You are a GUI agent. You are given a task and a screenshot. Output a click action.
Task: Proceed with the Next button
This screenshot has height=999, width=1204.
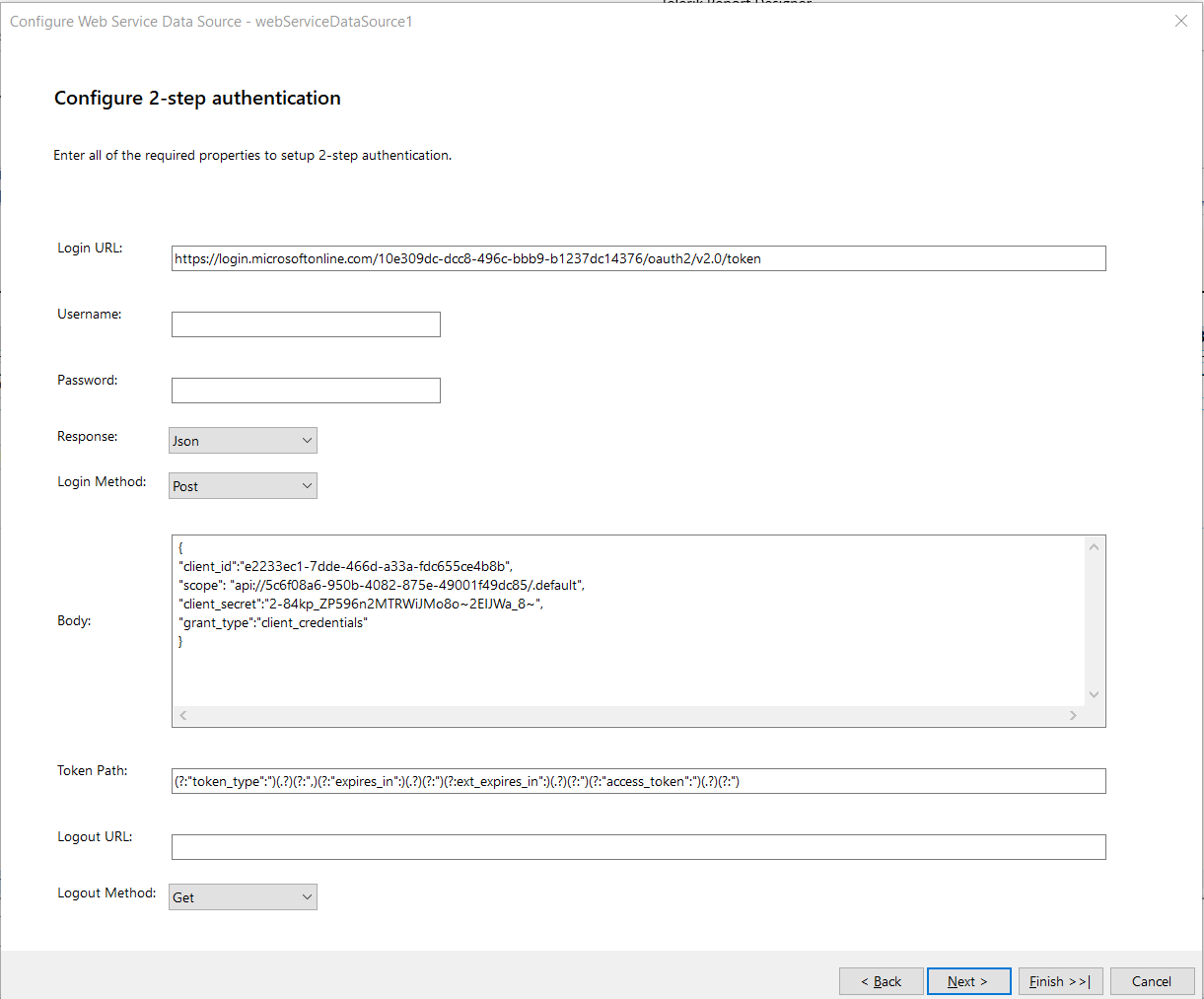point(968,981)
